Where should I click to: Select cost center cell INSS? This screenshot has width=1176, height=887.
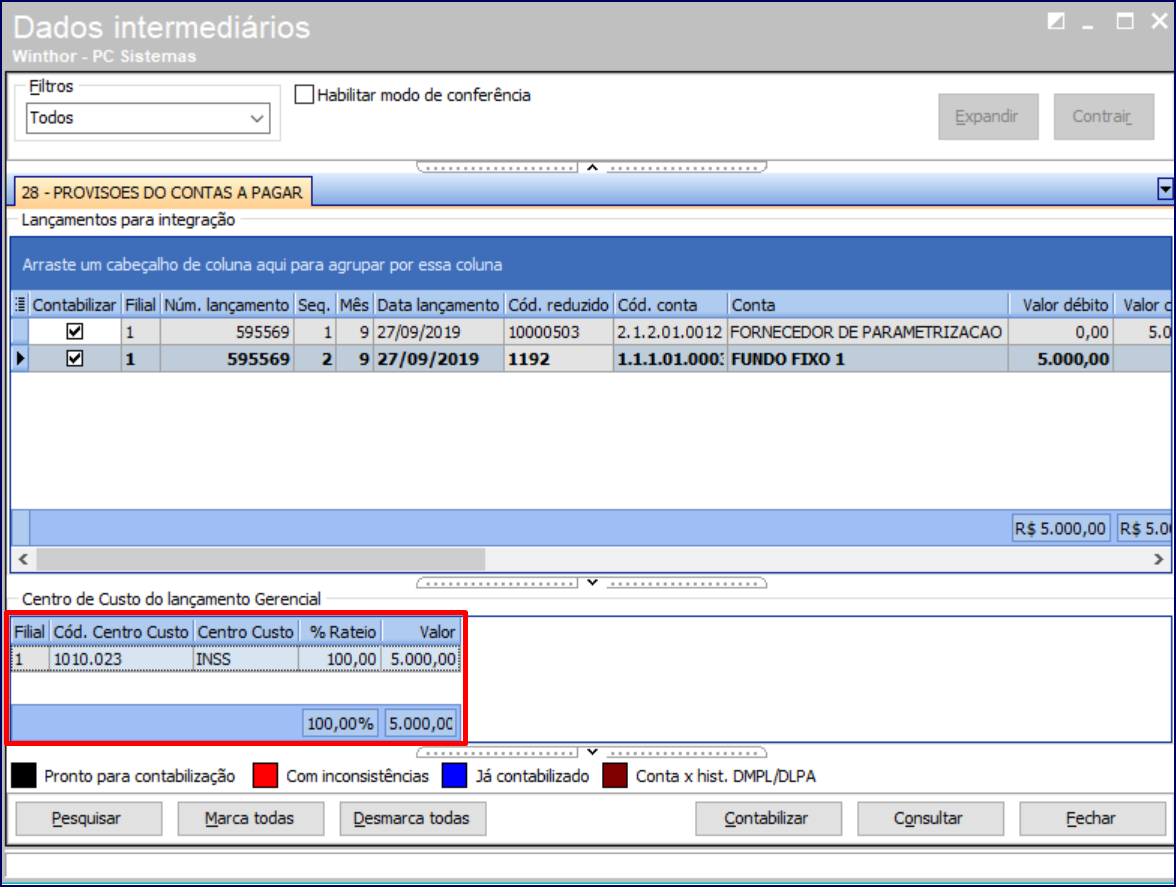pyautogui.click(x=245, y=658)
